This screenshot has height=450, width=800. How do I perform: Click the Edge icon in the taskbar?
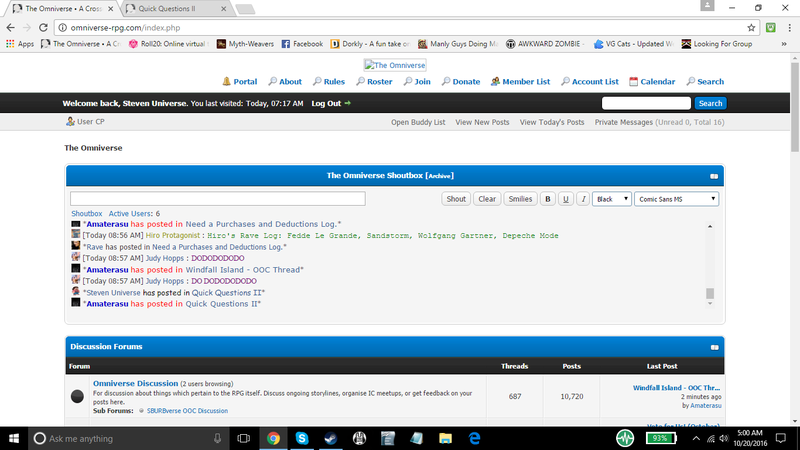pyautogui.click(x=476, y=438)
